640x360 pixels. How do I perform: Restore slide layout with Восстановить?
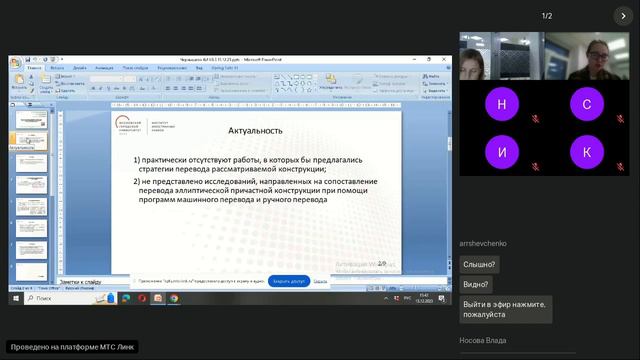(70, 84)
